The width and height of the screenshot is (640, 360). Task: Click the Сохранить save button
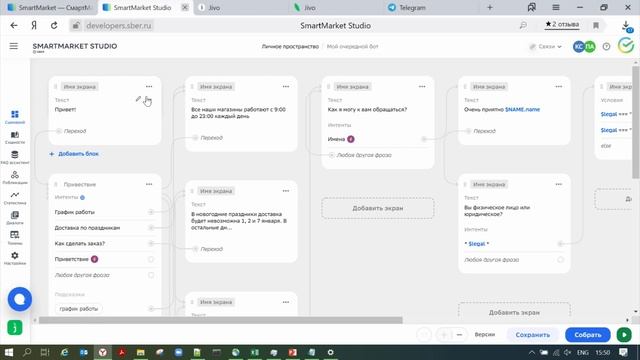tap(533, 335)
